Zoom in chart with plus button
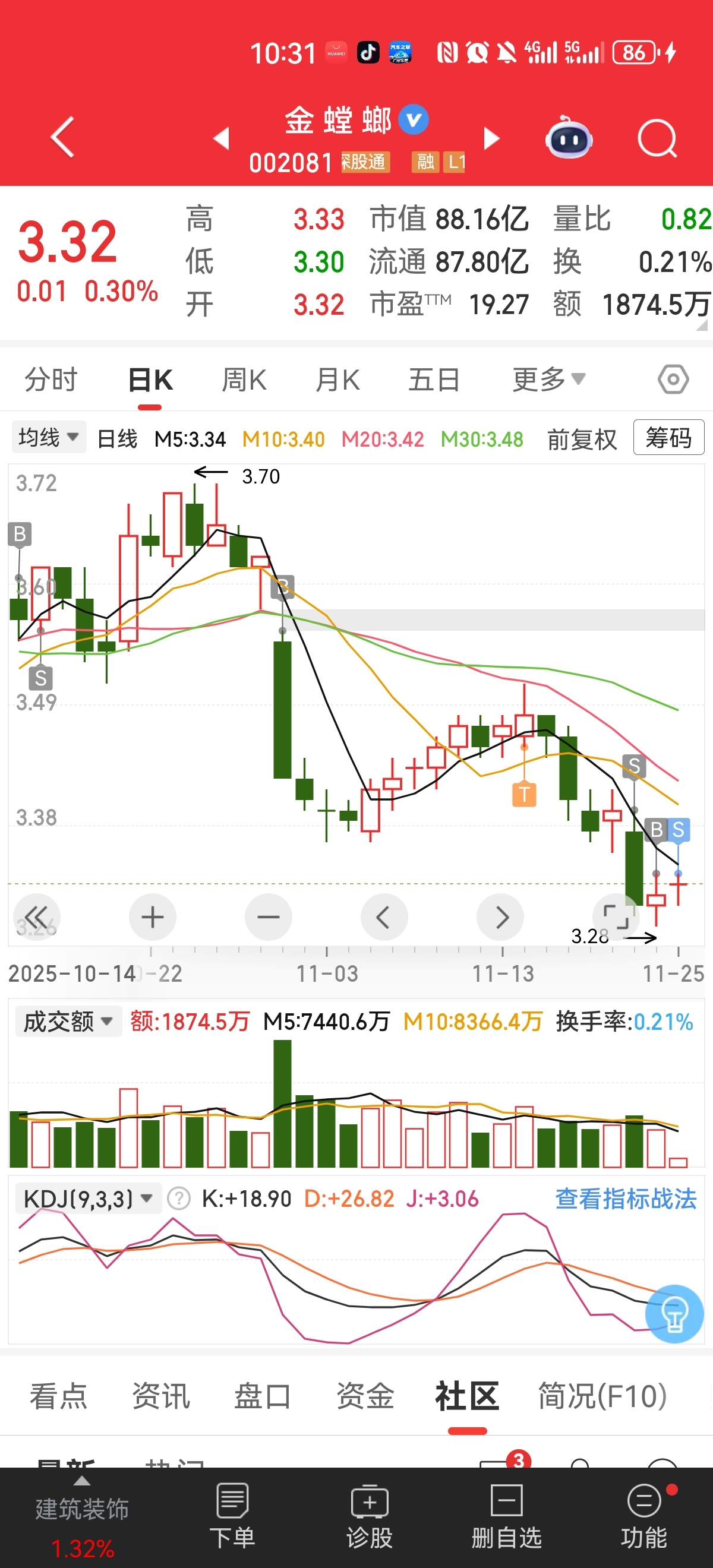The height and width of the screenshot is (1568, 713). tap(153, 916)
